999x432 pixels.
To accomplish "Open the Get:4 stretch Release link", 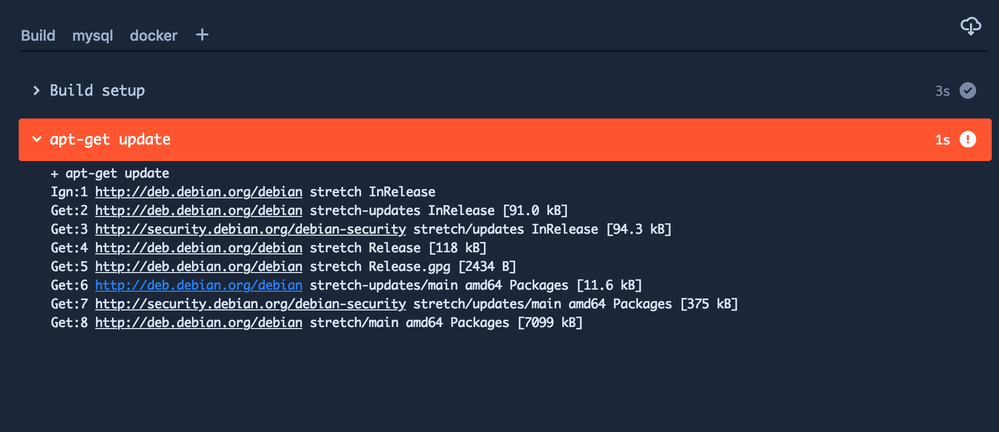I will (x=199, y=248).
